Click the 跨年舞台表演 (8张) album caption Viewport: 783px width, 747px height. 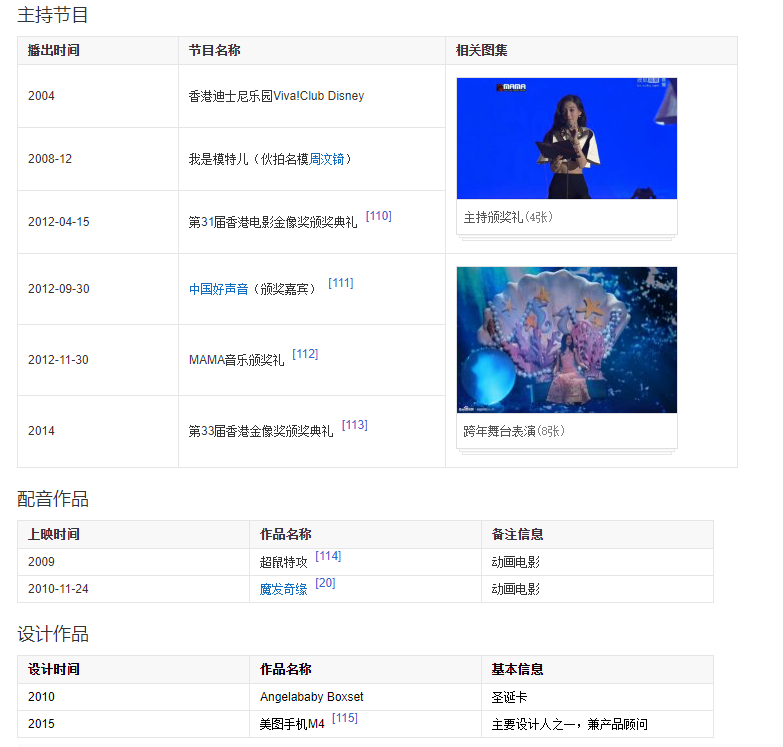514,431
